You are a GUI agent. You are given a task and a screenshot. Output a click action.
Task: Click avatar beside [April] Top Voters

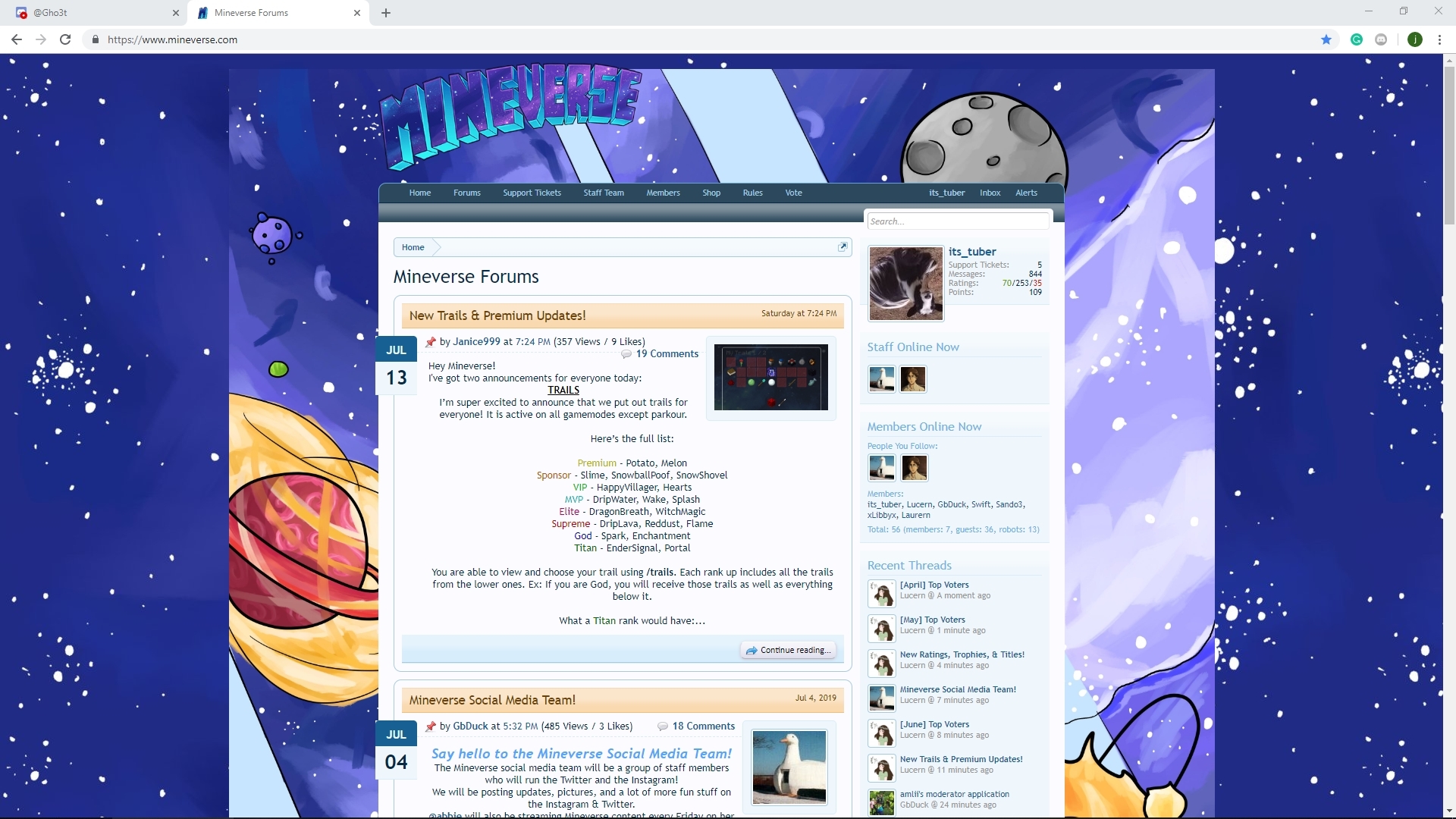881,593
